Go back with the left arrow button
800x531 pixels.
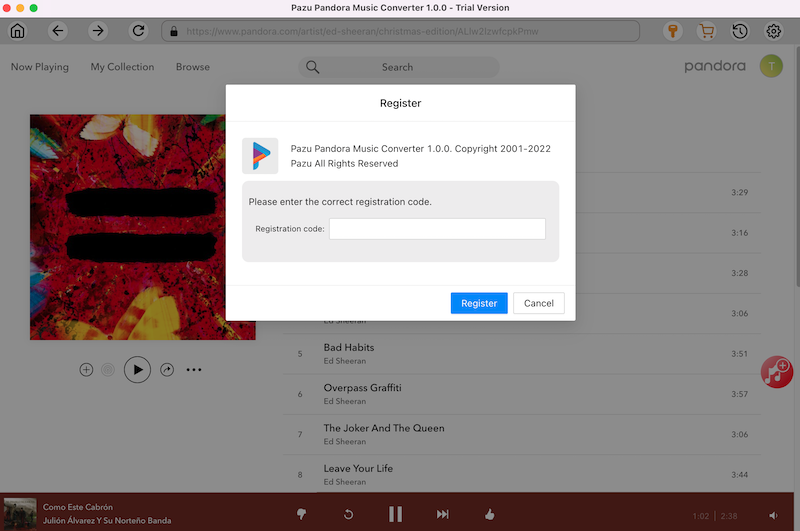click(58, 31)
